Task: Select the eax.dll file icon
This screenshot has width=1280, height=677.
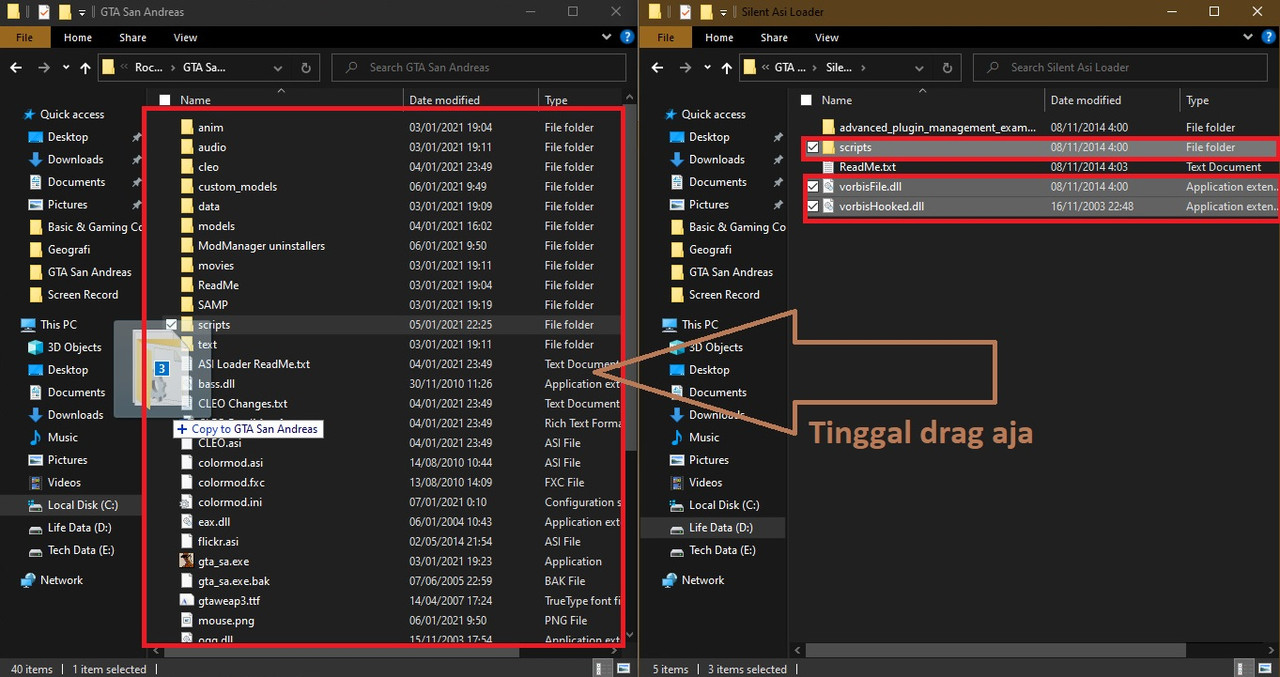Action: (x=187, y=522)
